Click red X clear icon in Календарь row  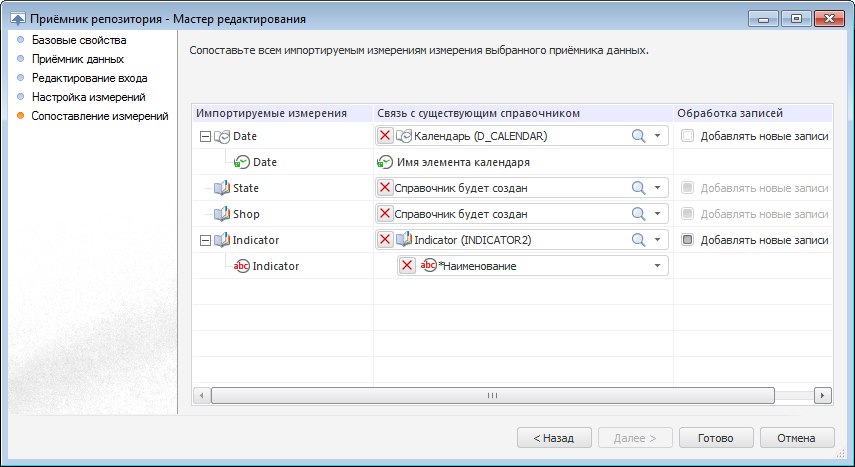pos(385,136)
